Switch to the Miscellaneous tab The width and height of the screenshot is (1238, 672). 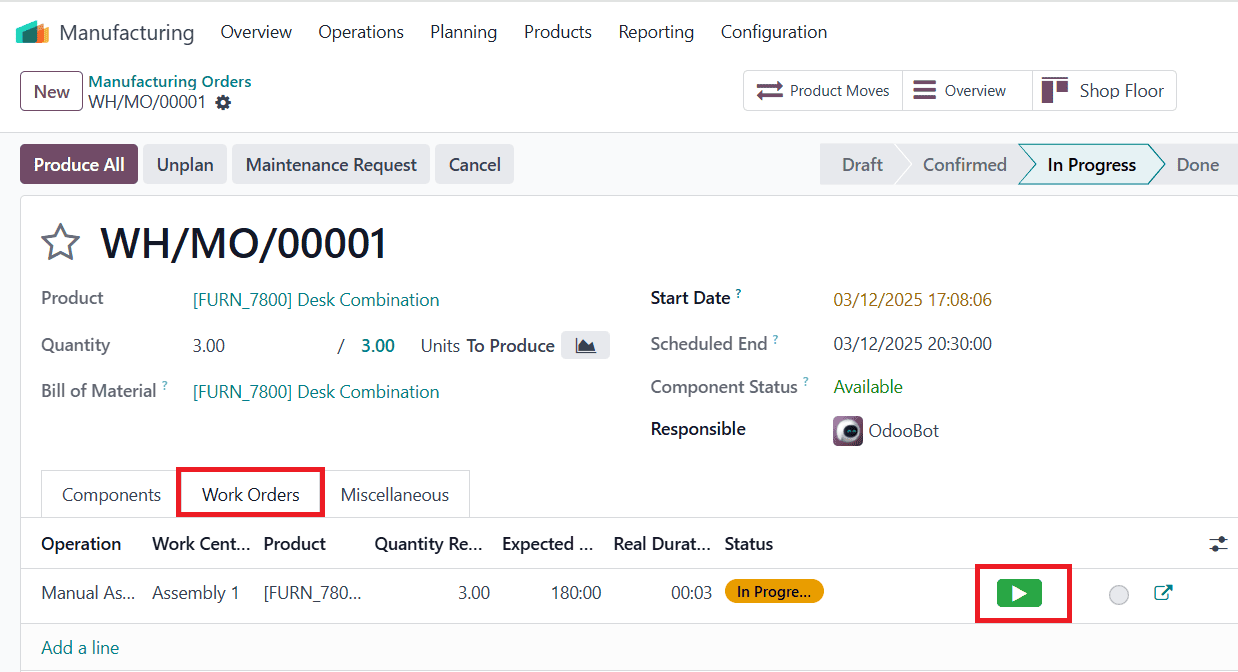[x=395, y=494]
